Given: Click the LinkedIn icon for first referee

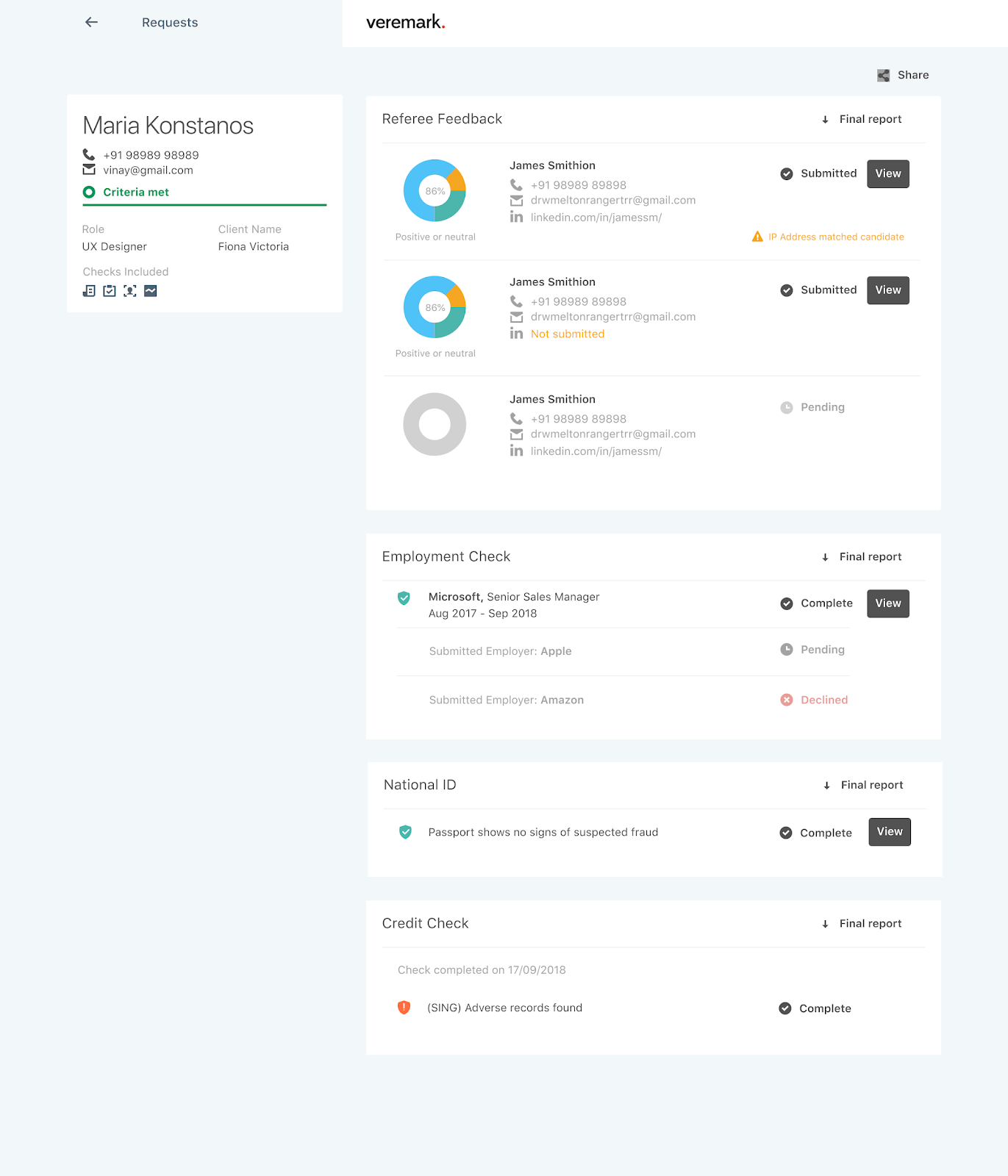Looking at the screenshot, I should click(517, 218).
